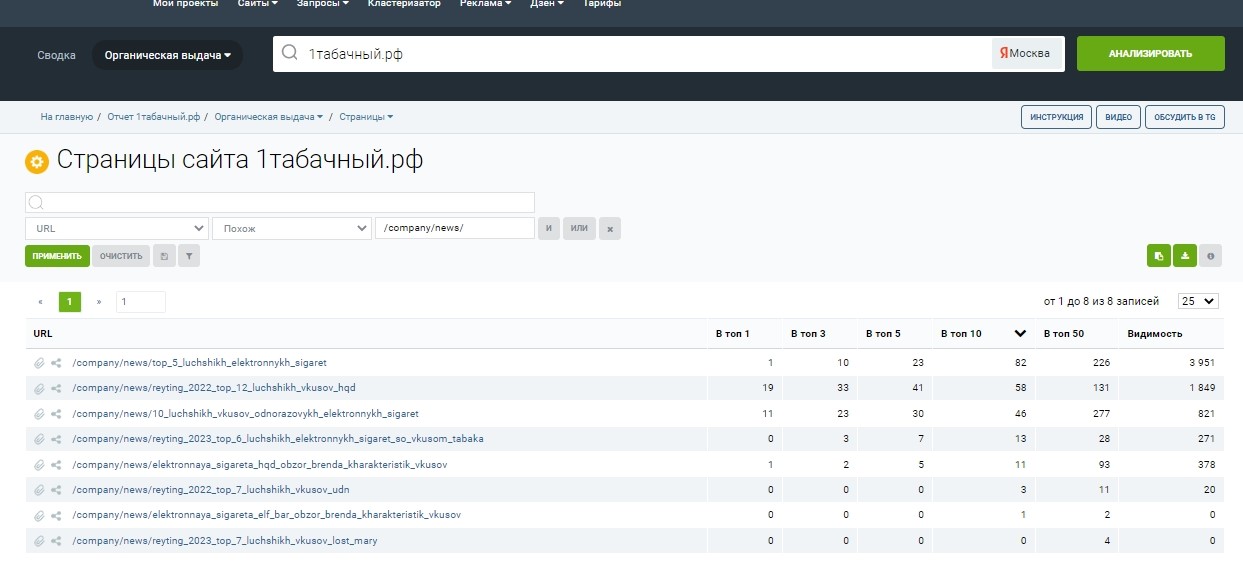Click paperclip icon for 10_luchshikh_vkusov_odnorazovykh row
The image size is (1243, 568).
tap(39, 414)
